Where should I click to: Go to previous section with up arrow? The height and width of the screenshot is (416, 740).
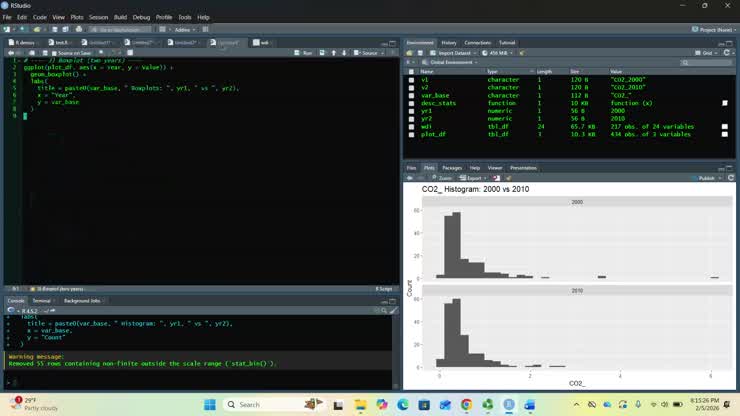point(334,53)
